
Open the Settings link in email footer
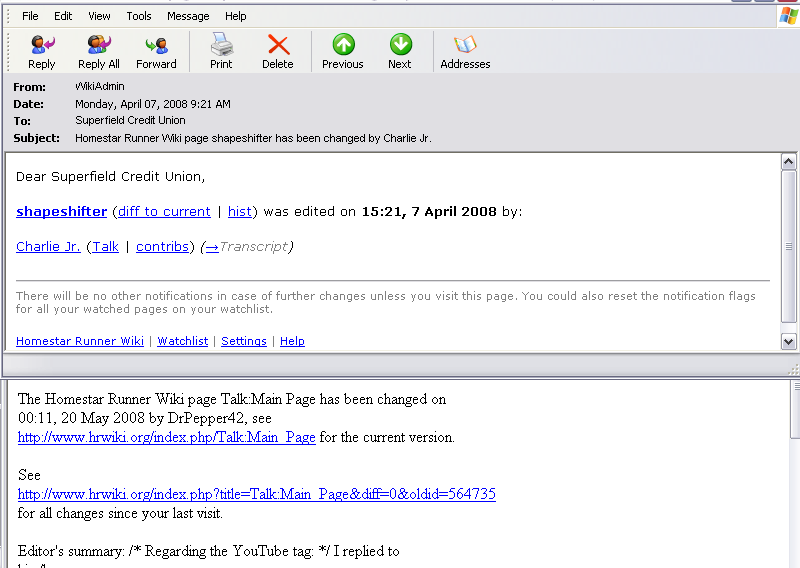click(244, 341)
